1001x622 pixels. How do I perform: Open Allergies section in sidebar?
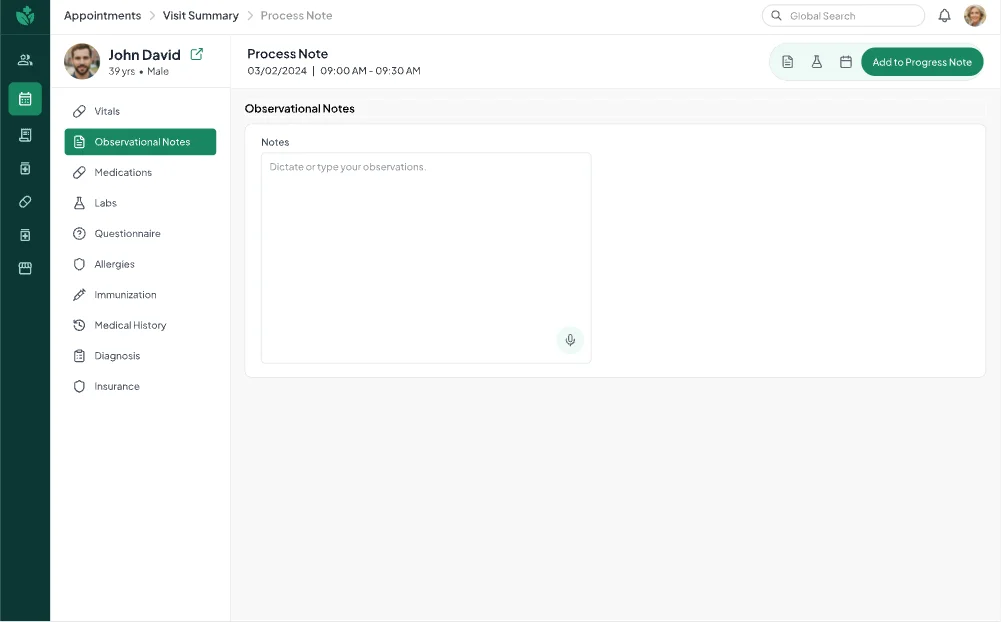(140, 264)
